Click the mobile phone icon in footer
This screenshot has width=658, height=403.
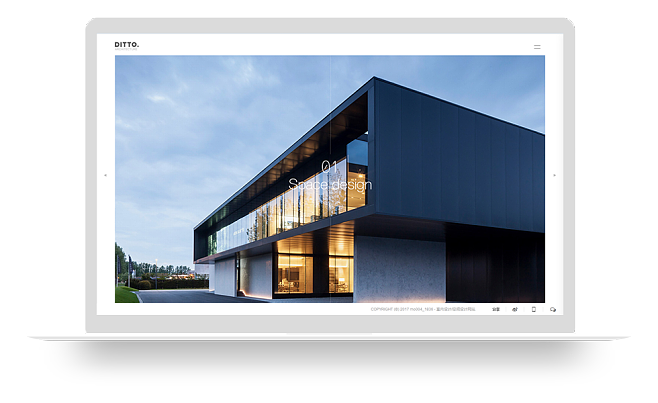534,310
